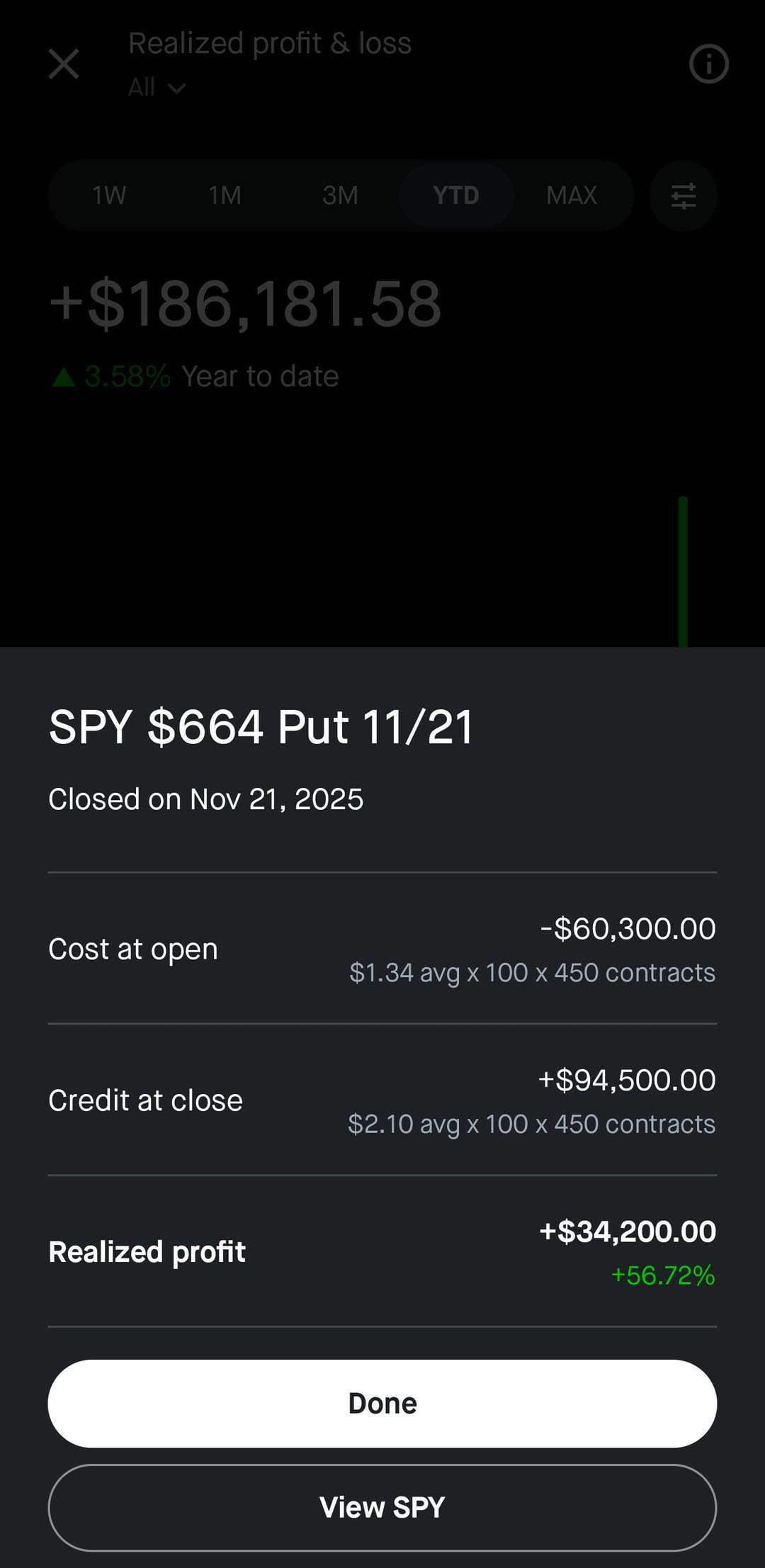Close the Realized profit & loss screen

pyautogui.click(x=64, y=64)
